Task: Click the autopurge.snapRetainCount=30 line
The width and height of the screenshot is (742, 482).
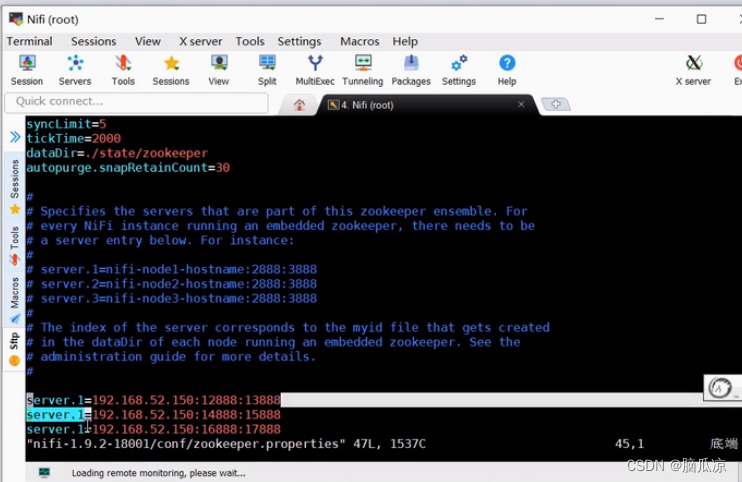Action: coord(128,167)
